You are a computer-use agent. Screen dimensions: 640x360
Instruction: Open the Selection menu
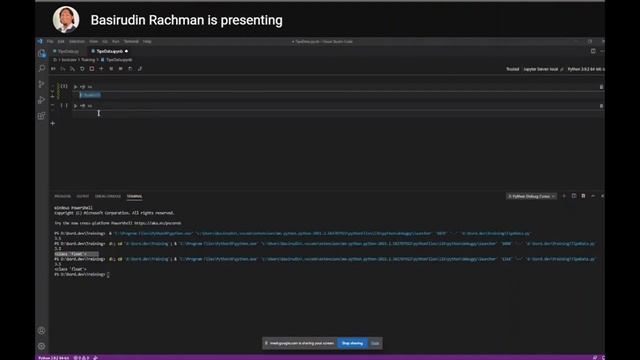click(x=76, y=42)
